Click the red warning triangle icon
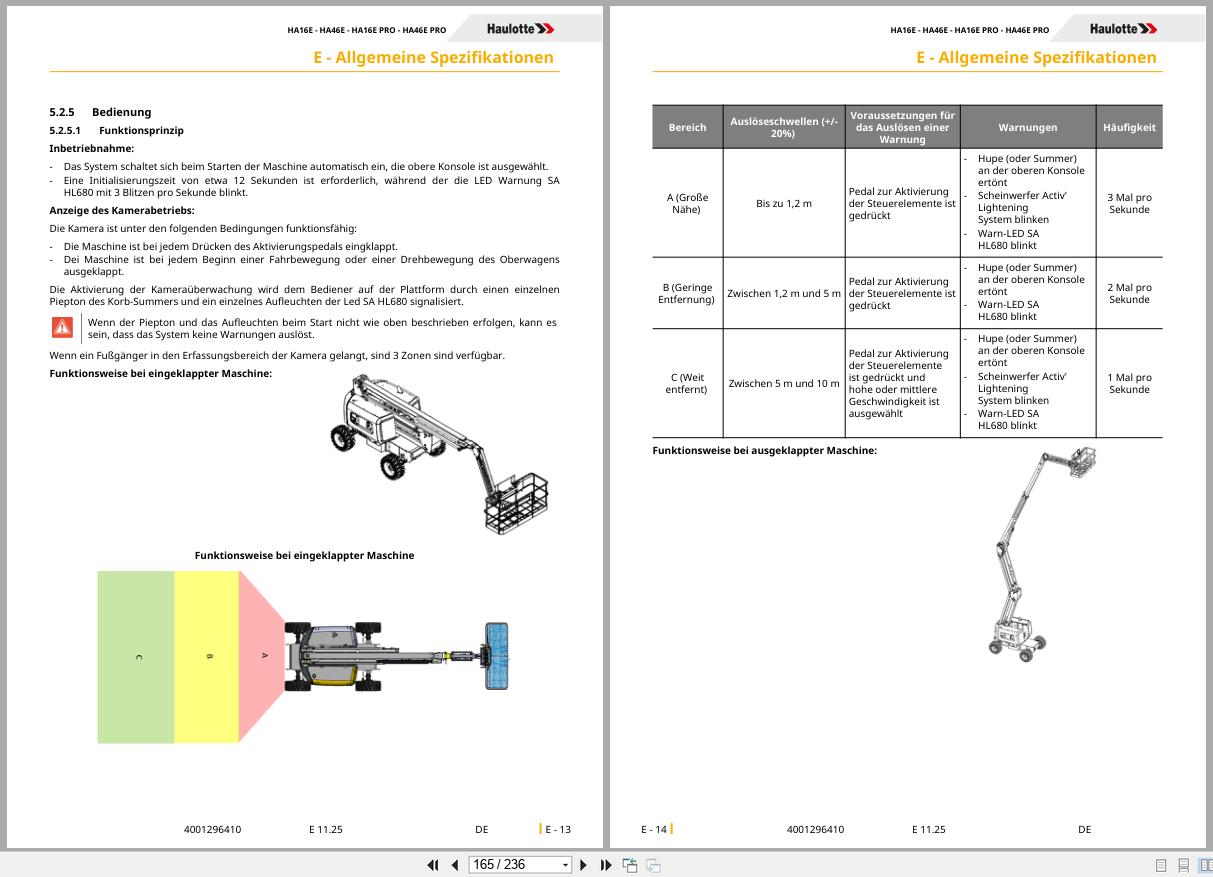 [x=63, y=327]
